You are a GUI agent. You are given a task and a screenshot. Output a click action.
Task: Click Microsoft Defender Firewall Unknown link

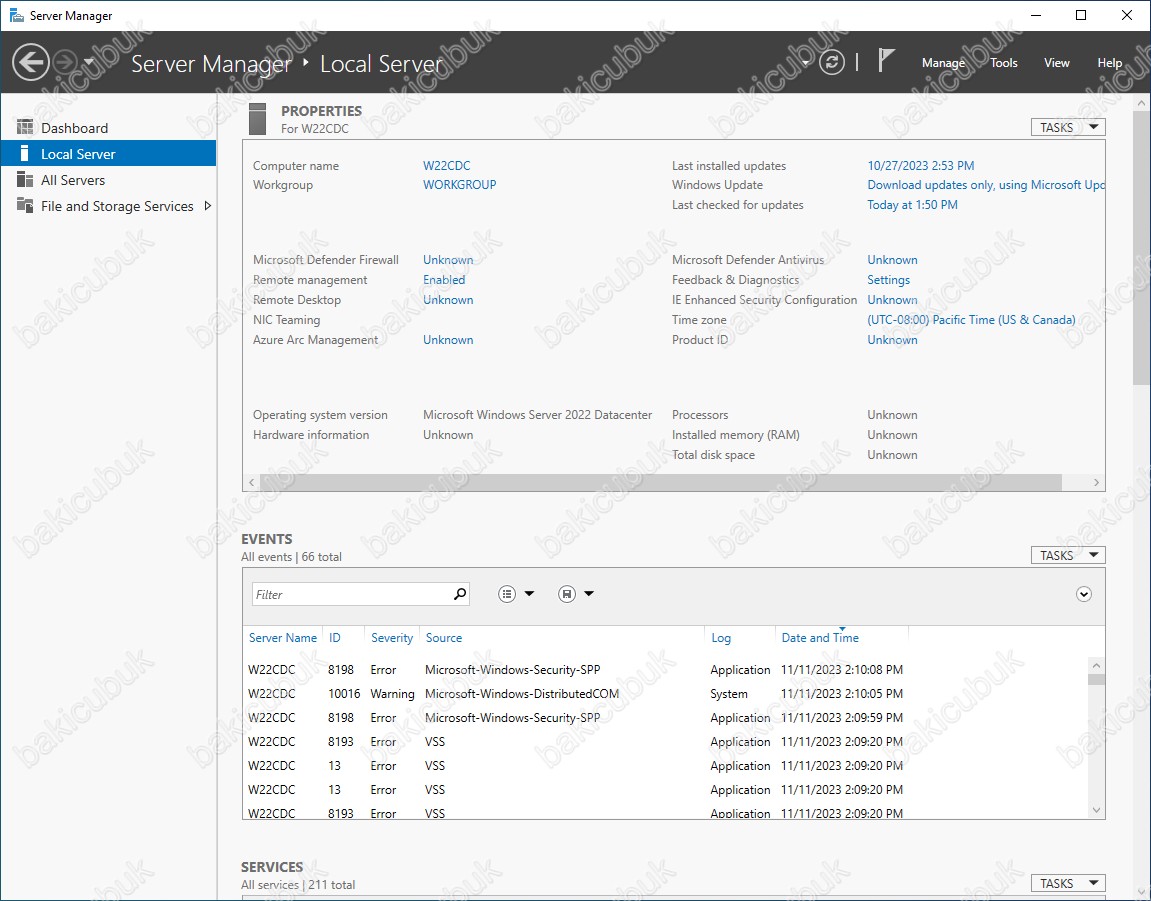448,260
